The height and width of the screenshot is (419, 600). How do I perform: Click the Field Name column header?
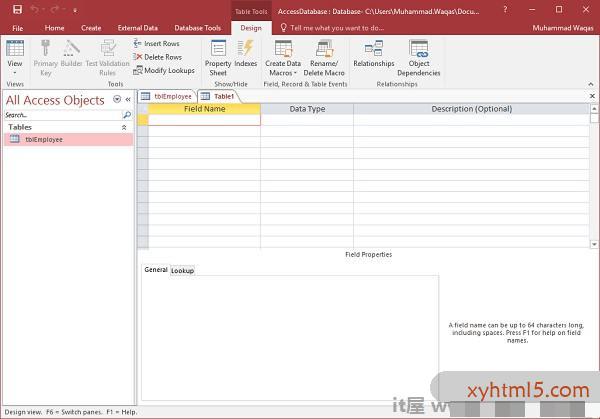click(x=204, y=109)
